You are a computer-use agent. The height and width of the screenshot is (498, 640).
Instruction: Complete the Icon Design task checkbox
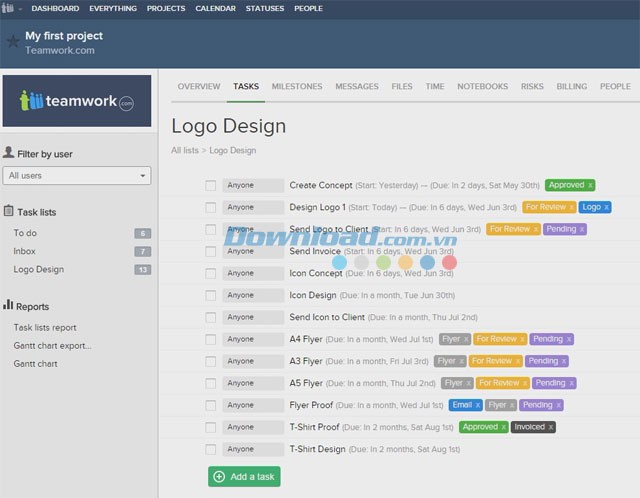[x=211, y=296]
